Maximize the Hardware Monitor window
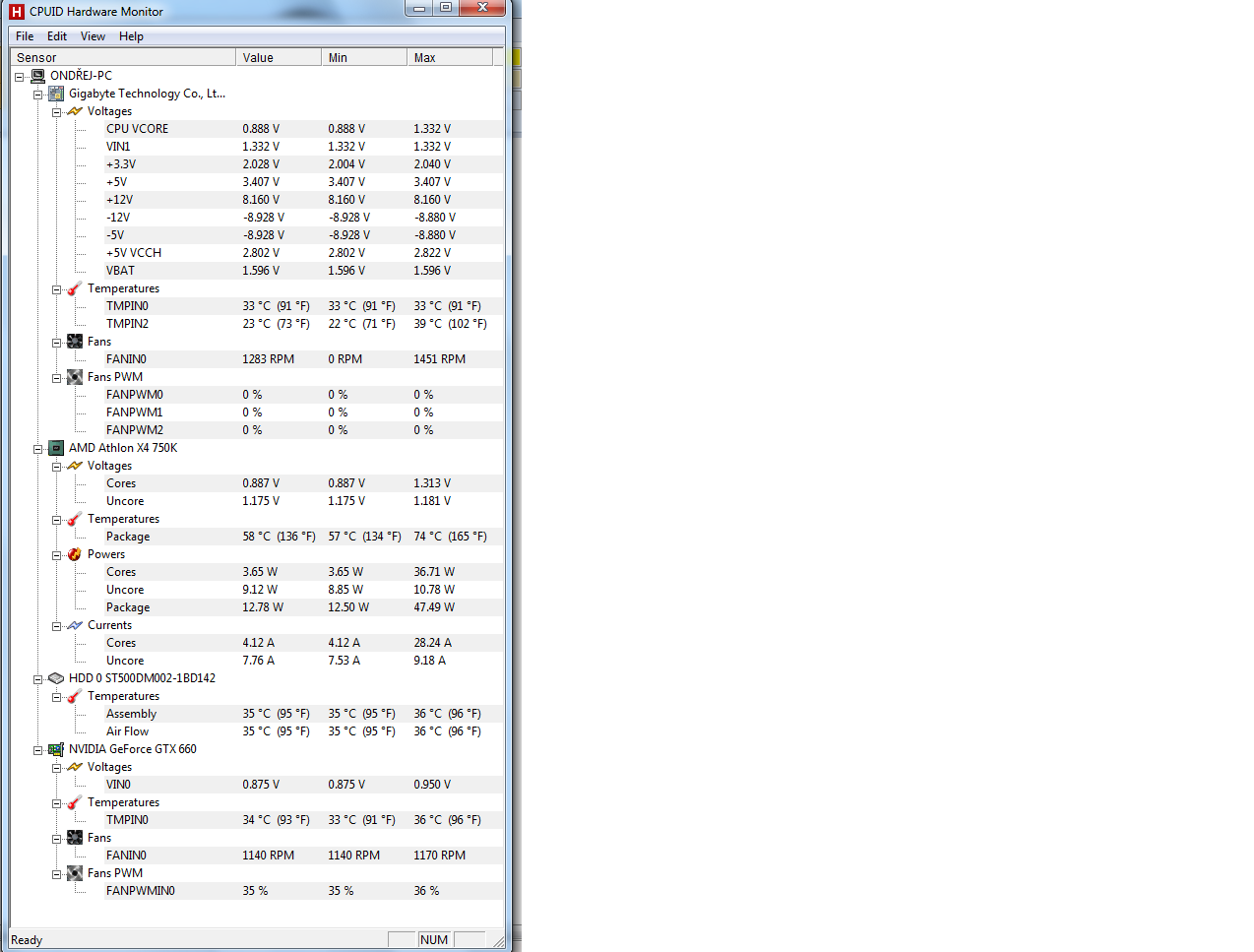 pos(446,8)
